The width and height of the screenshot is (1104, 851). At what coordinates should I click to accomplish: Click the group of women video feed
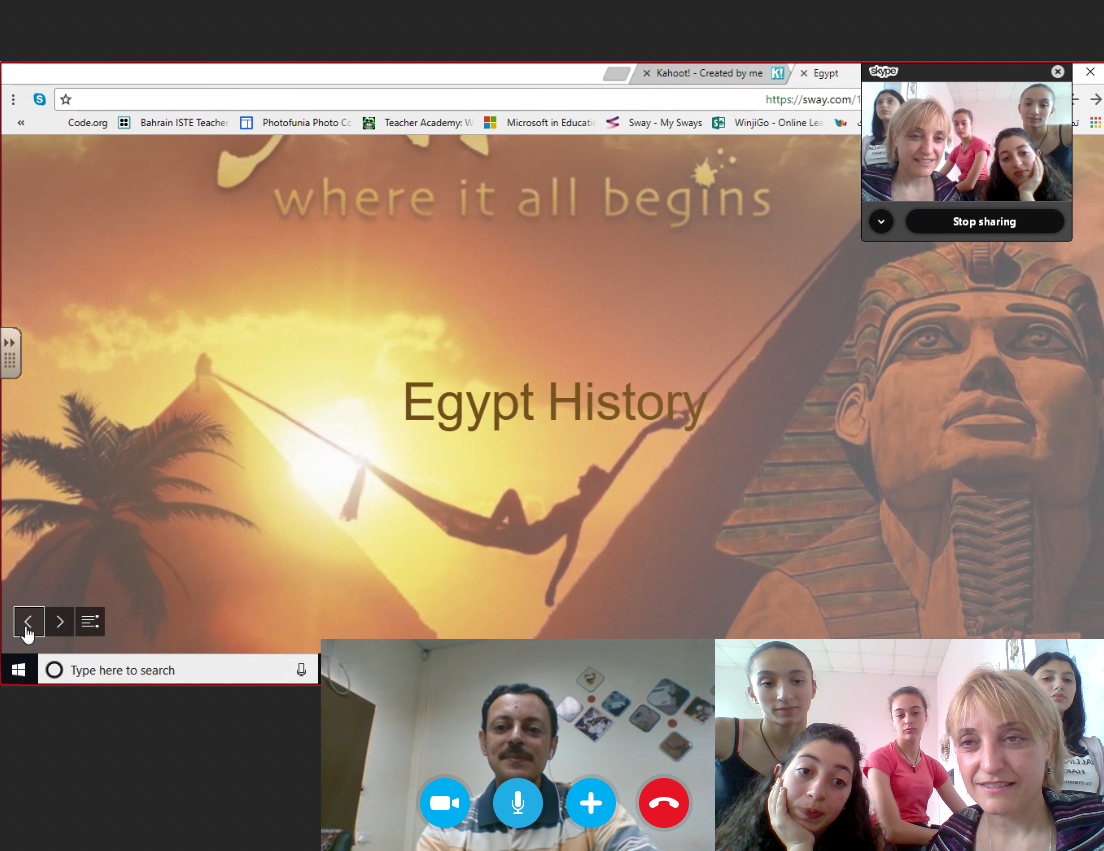[909, 745]
